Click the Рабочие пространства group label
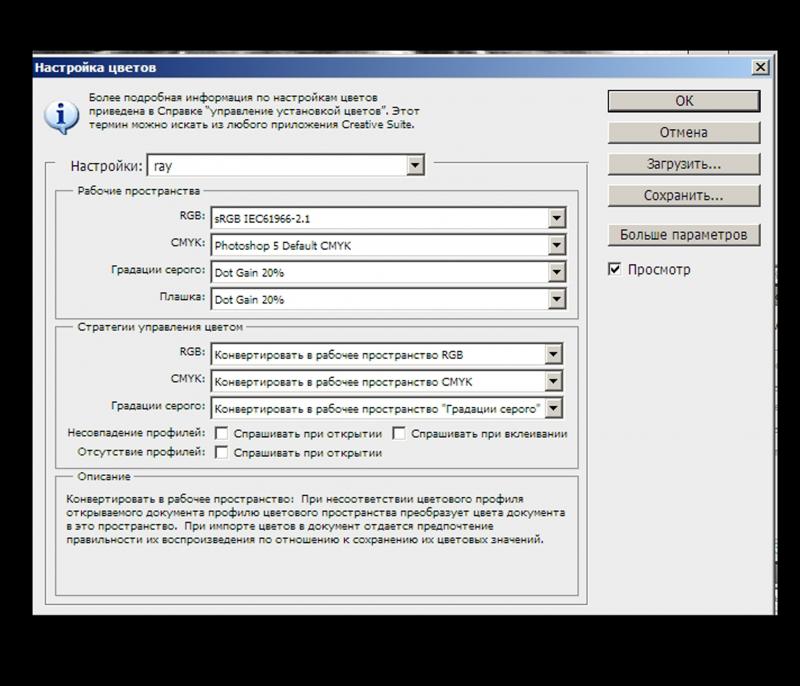Screen dimensions: 800x686 point(139,191)
